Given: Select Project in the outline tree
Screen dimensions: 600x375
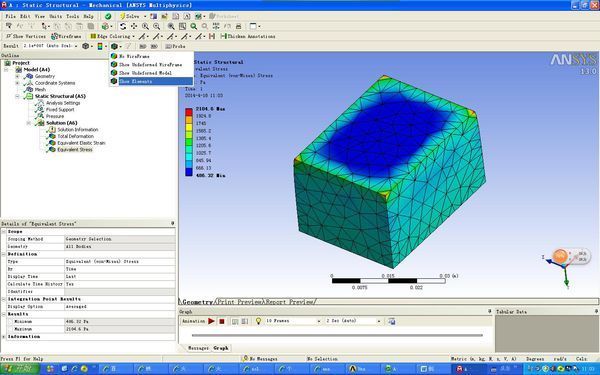Looking at the screenshot, I should tap(21, 63).
